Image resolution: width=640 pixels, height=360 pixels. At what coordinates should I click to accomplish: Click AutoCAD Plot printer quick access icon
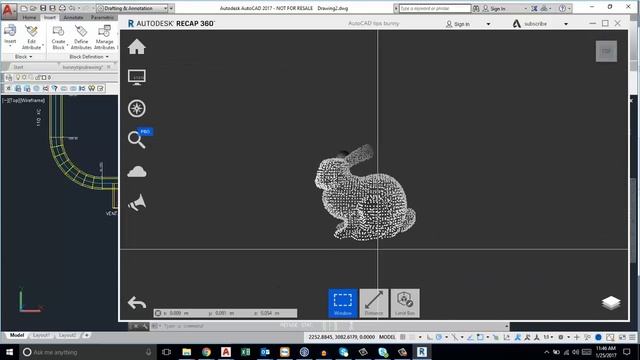point(62,8)
